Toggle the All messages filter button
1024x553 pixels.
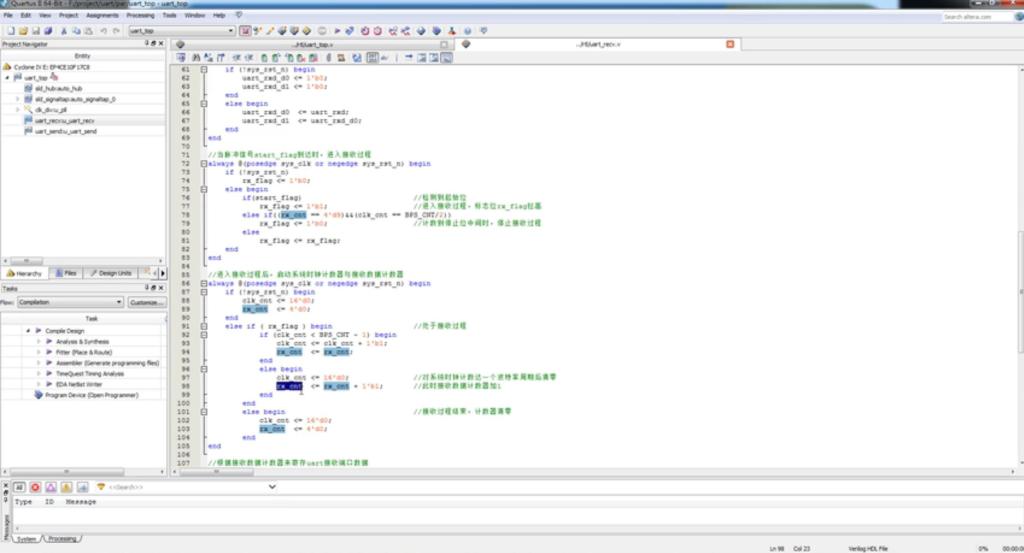[x=19, y=487]
